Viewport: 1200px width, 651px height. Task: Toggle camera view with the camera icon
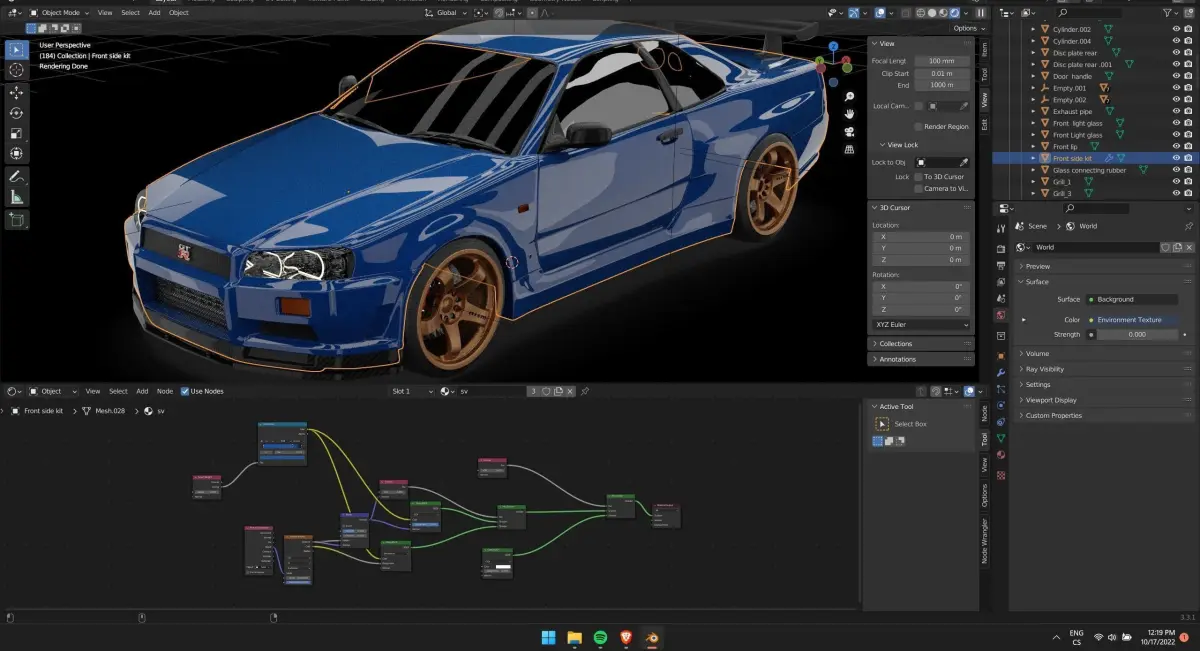click(x=849, y=131)
